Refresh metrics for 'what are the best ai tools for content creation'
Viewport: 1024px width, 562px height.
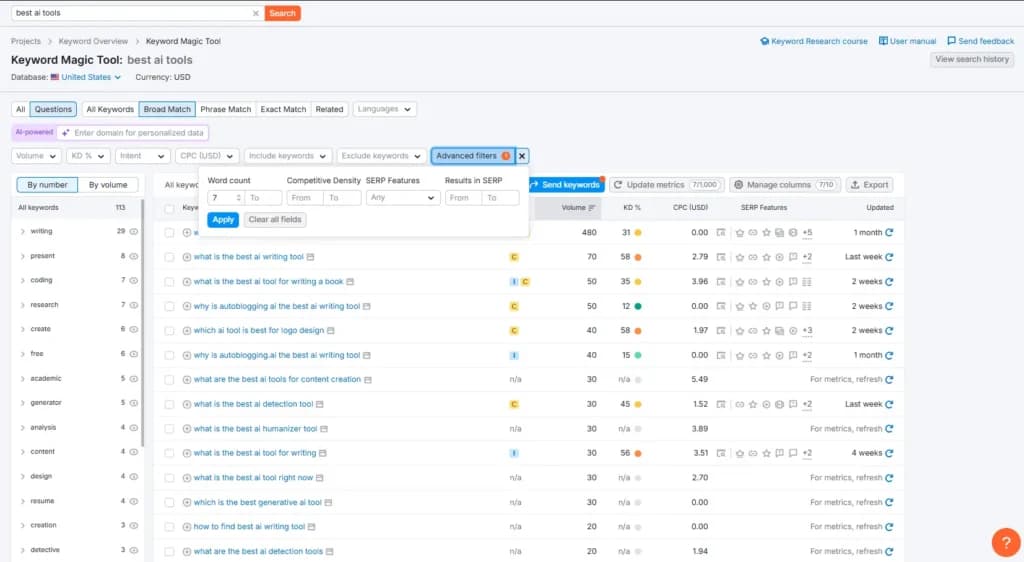click(889, 379)
